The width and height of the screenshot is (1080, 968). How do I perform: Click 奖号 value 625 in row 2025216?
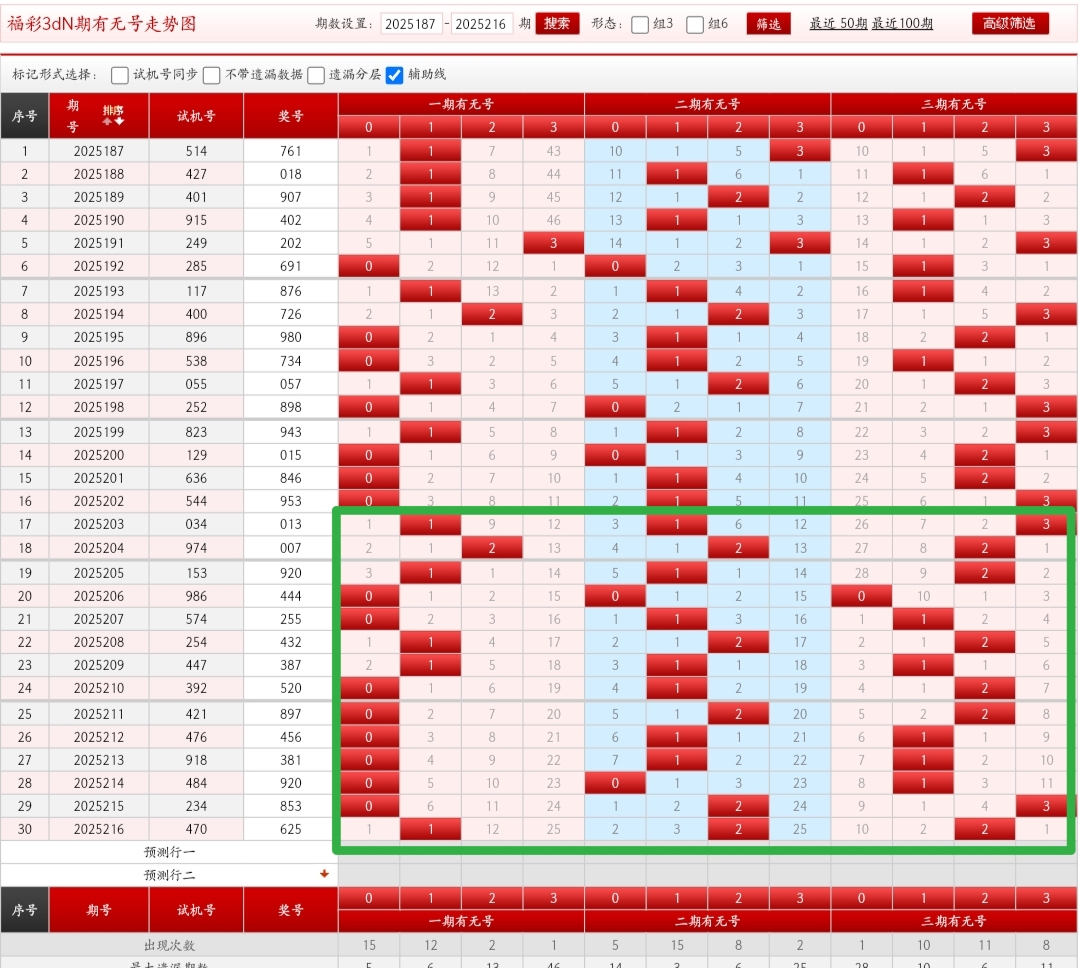[291, 830]
